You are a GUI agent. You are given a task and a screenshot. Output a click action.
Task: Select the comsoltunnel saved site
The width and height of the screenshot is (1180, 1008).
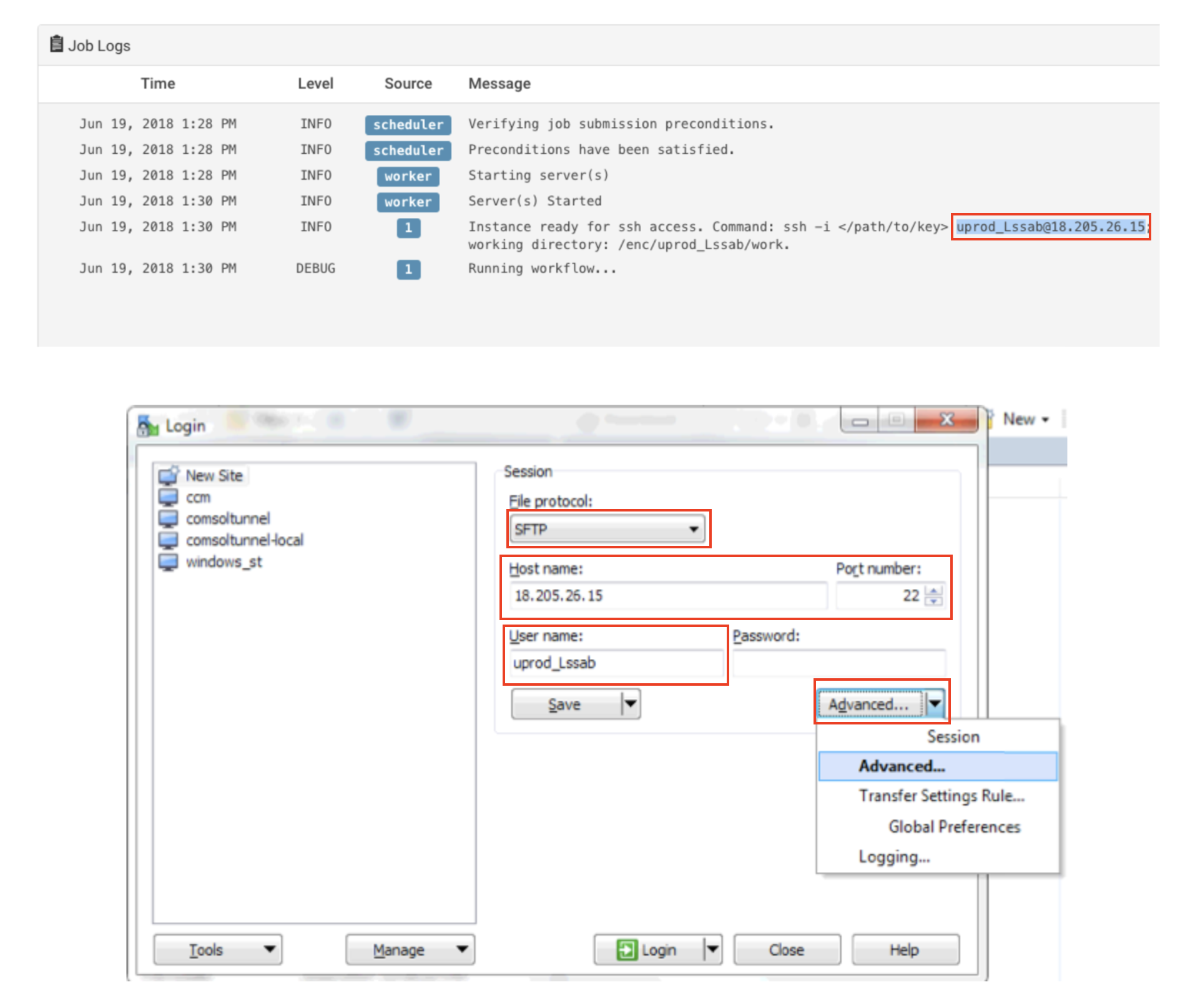pyautogui.click(x=228, y=518)
